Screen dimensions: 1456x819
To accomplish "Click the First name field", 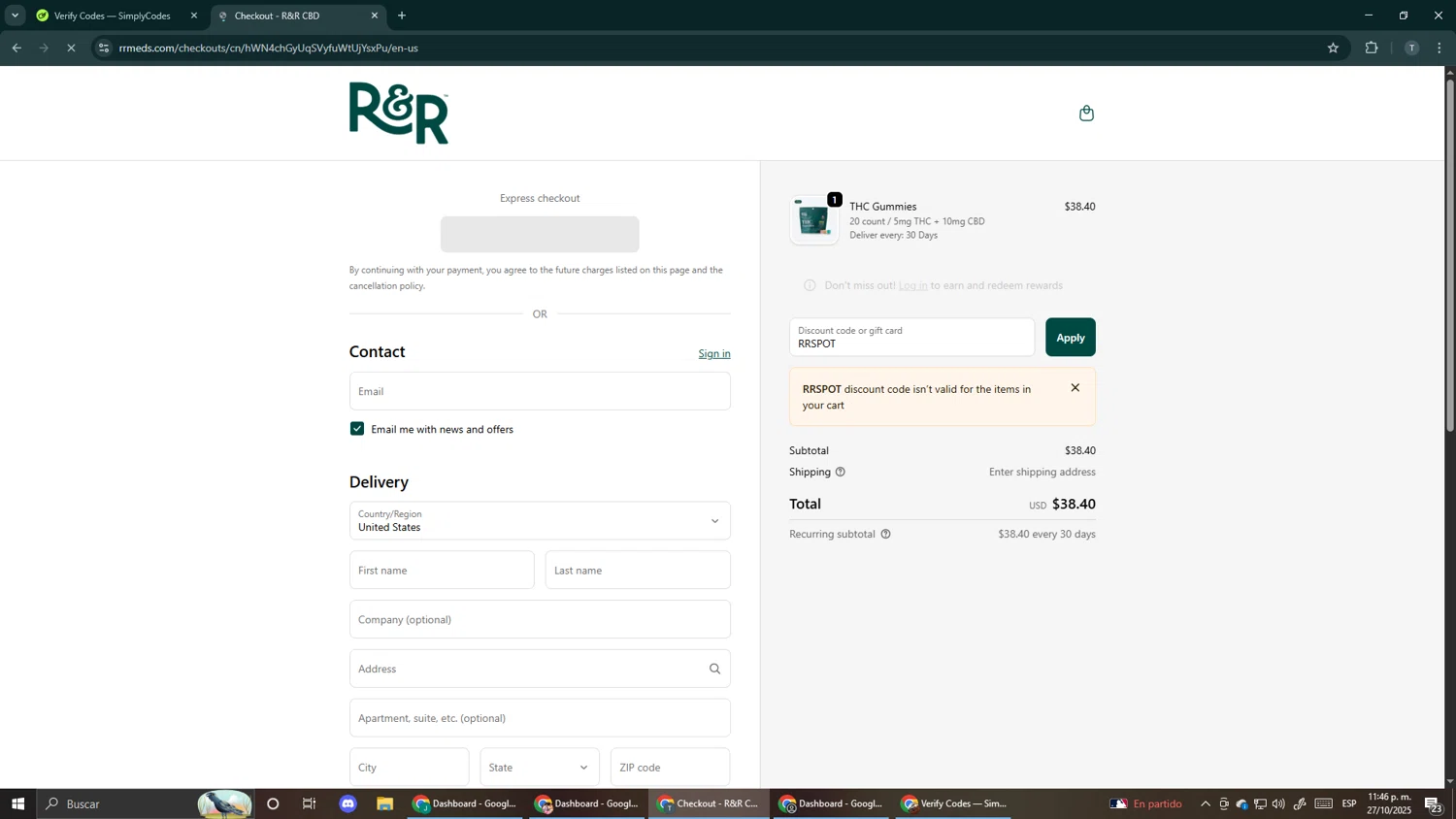I will coord(442,571).
